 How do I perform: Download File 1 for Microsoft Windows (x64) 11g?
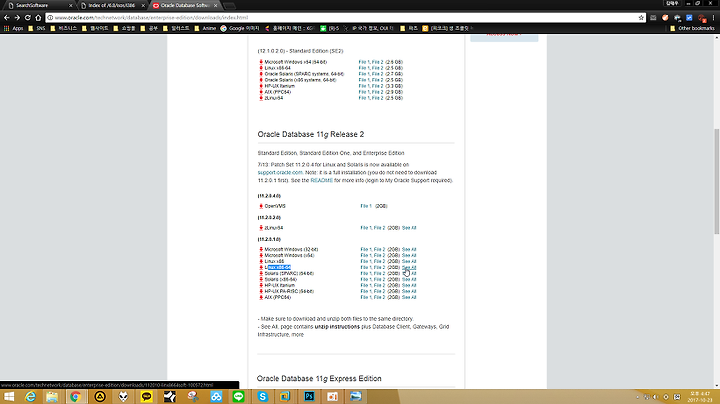366,255
